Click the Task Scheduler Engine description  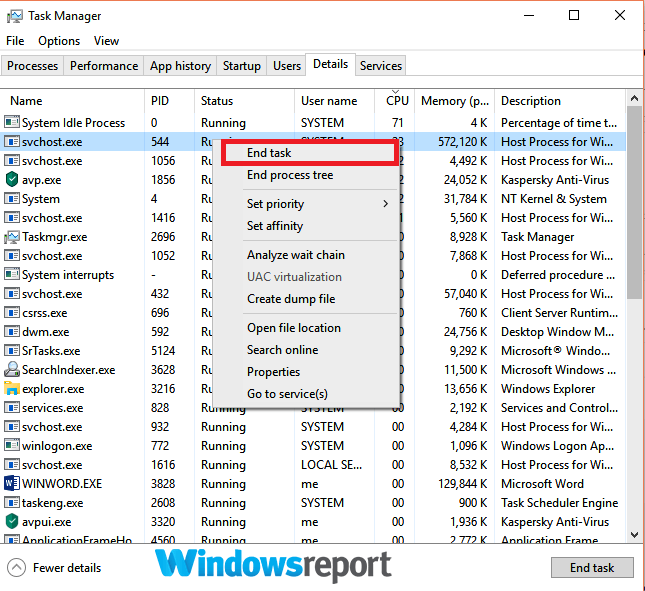coord(559,503)
